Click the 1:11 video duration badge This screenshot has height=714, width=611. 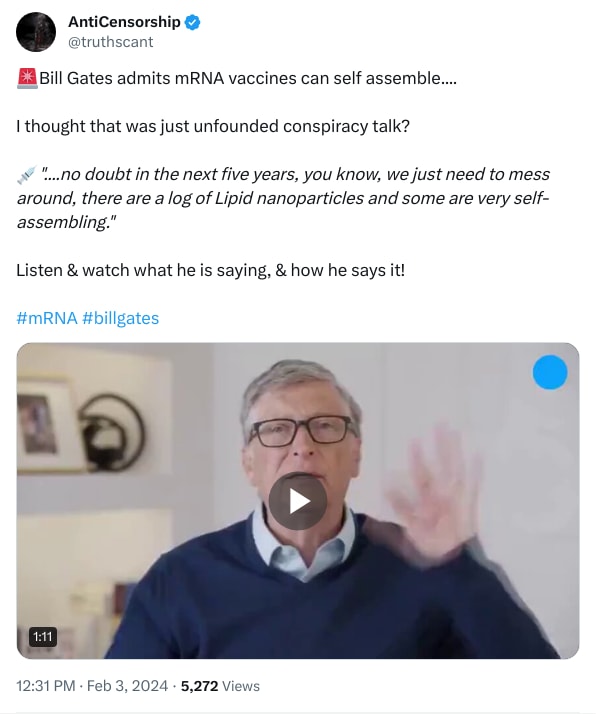(x=43, y=637)
